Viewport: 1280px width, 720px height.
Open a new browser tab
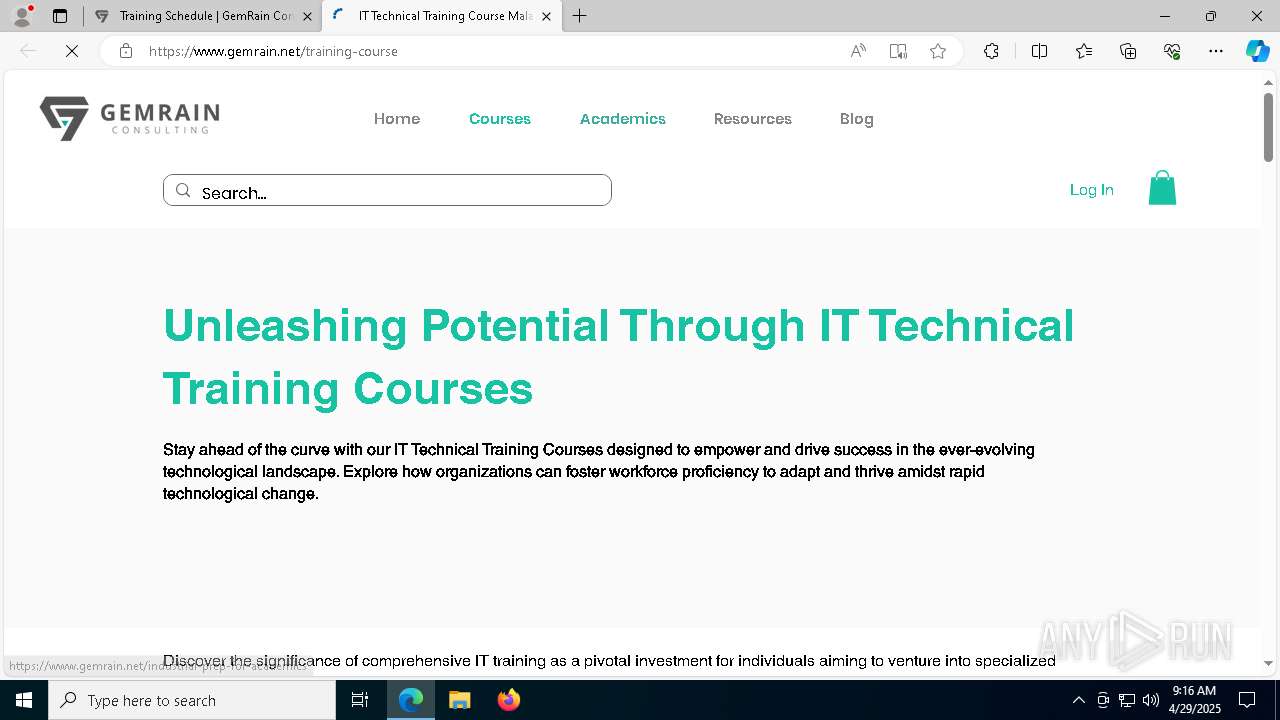[x=580, y=16]
